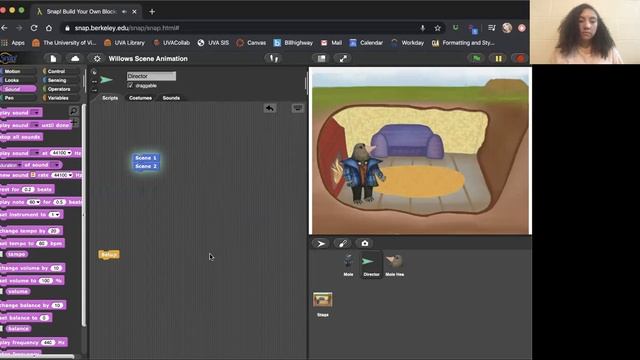Viewport: 640px width, 360px height.
Task: Select the Variables block category
Action: [x=61, y=98]
